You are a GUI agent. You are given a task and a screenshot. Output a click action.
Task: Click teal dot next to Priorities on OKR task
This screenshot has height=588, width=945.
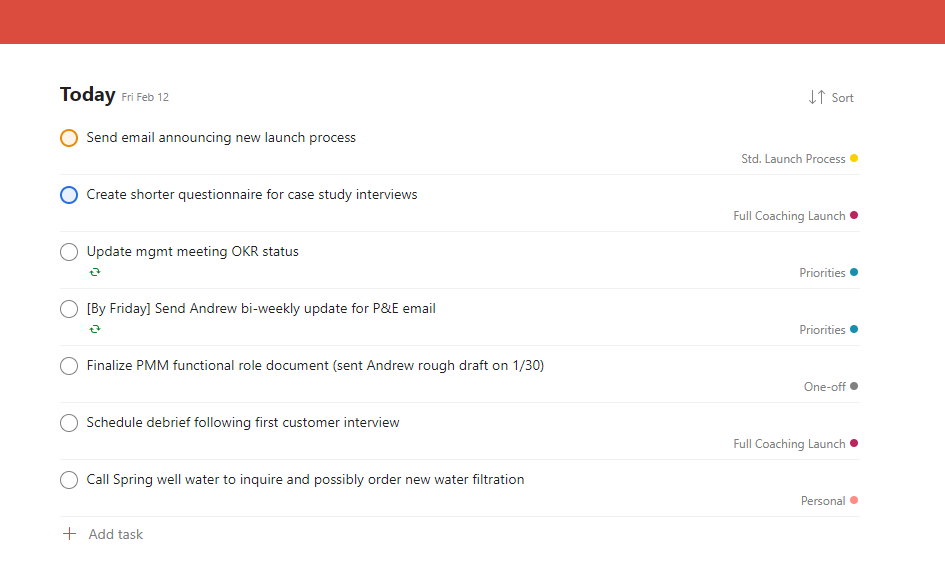854,272
